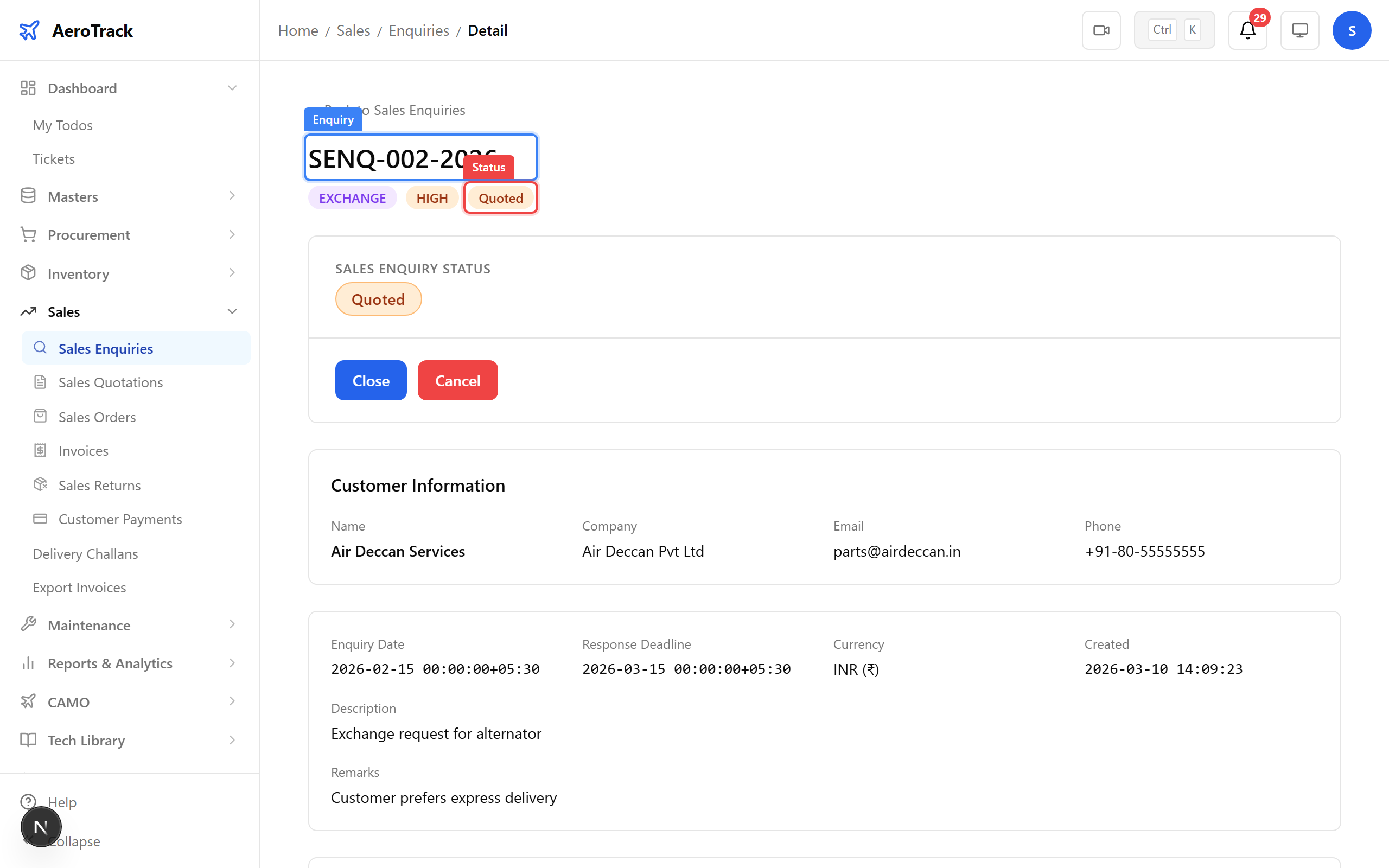The image size is (1389, 868).
Task: Open the user profile avatar S
Action: point(1352,30)
